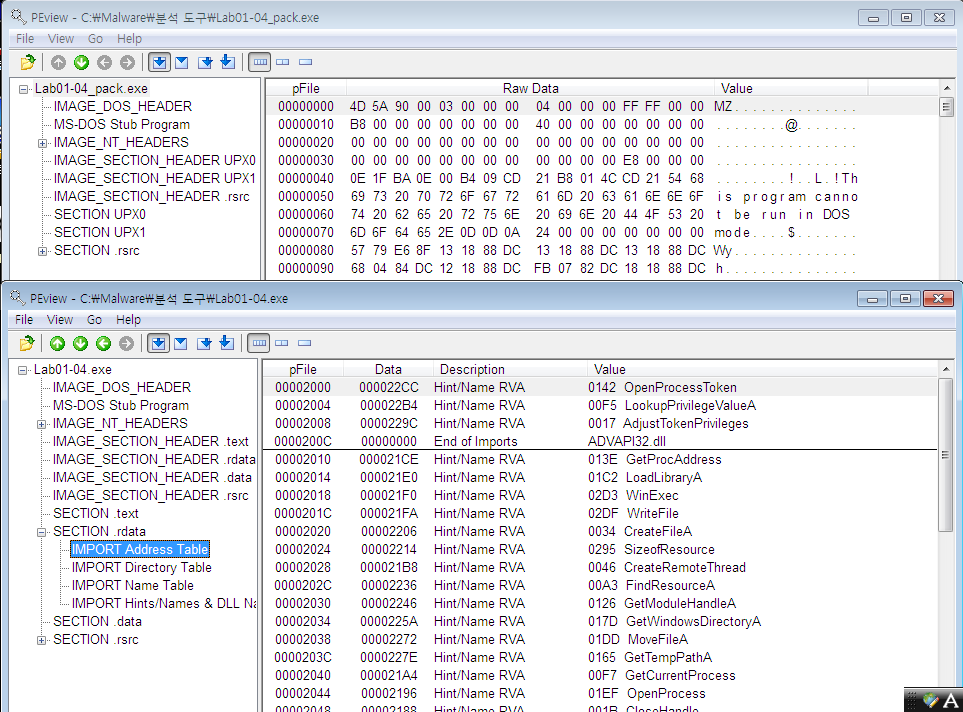
Task: Toggle the wide byte-width view in Lab01-04.exe window
Action: 259,343
